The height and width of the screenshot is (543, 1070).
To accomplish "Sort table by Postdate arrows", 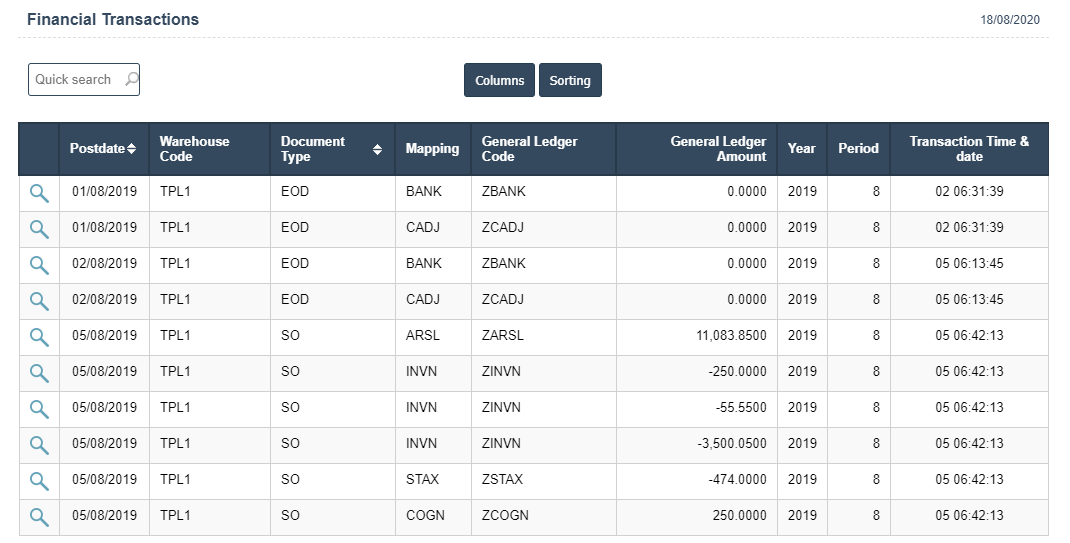I will click(x=132, y=149).
